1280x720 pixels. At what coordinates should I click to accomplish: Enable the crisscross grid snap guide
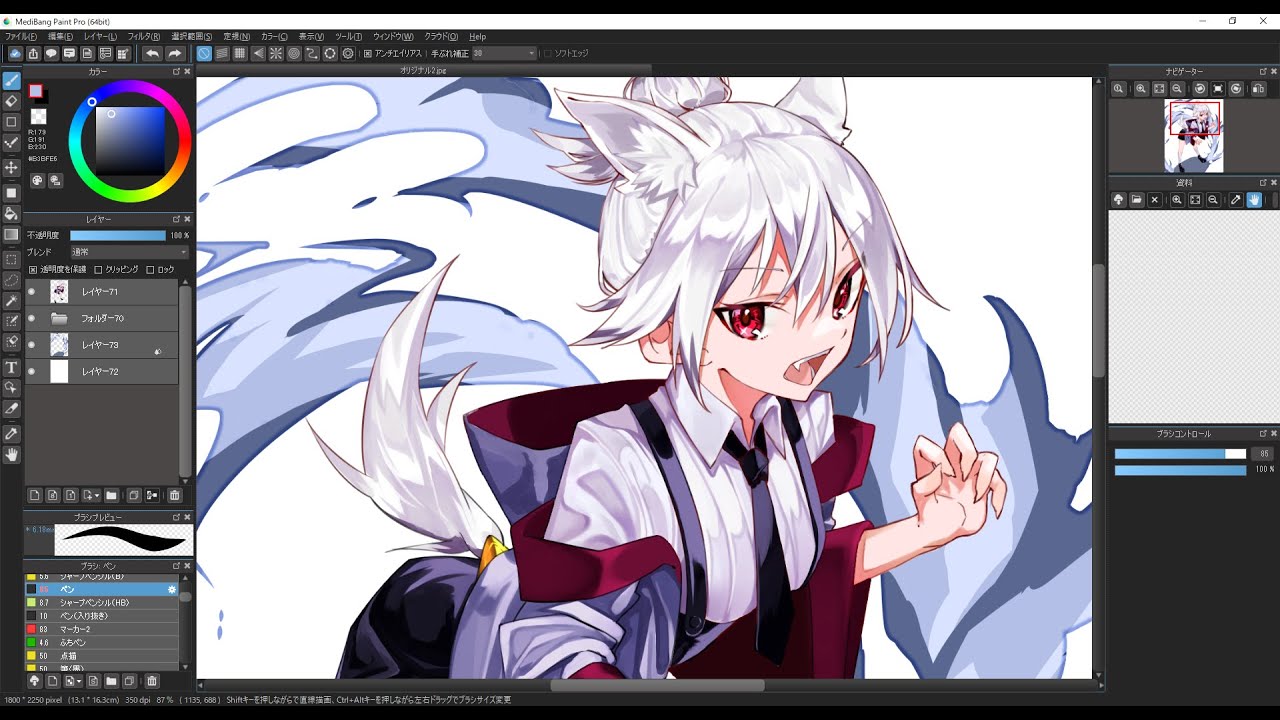(x=240, y=53)
